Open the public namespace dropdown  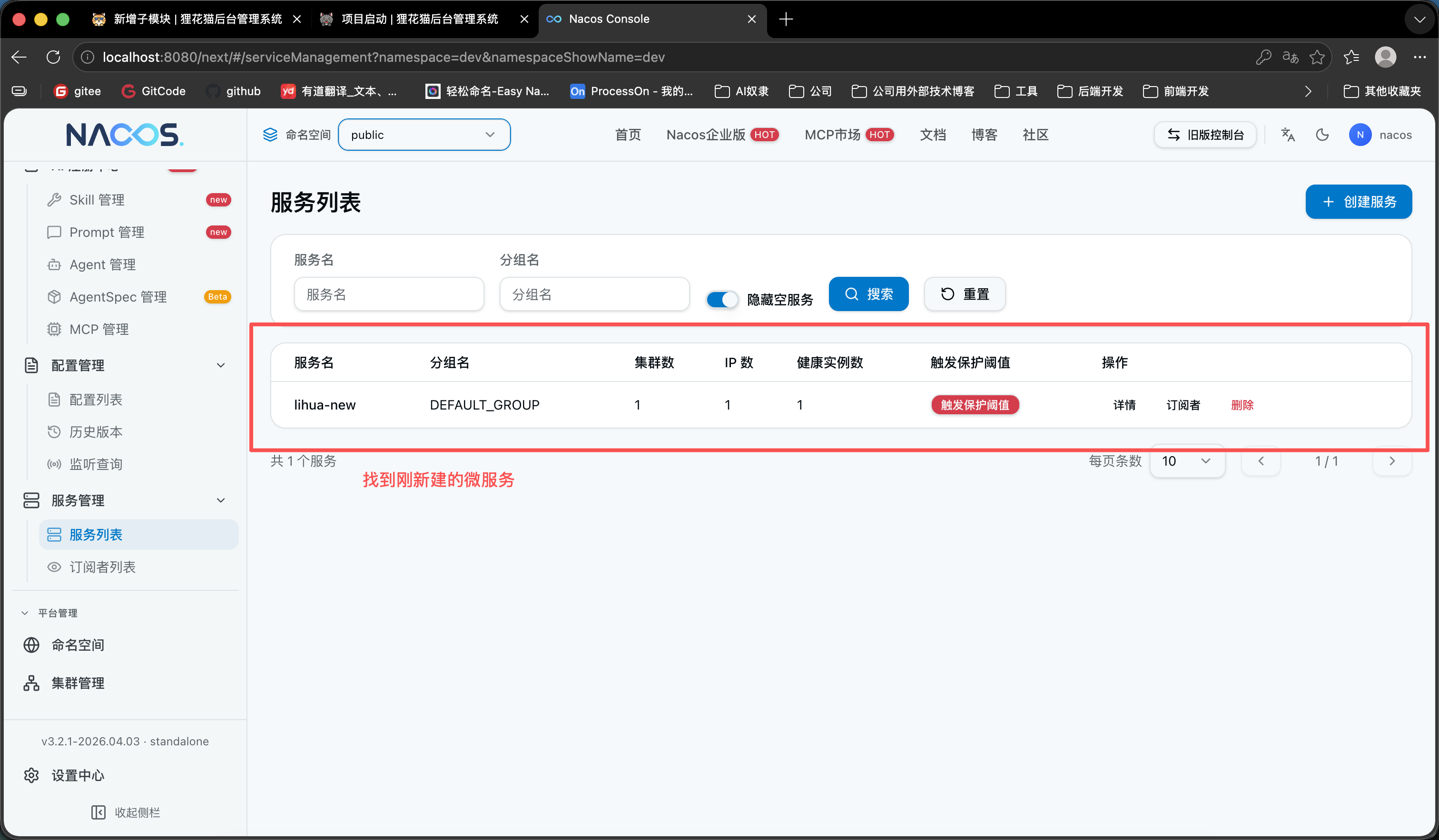point(424,135)
